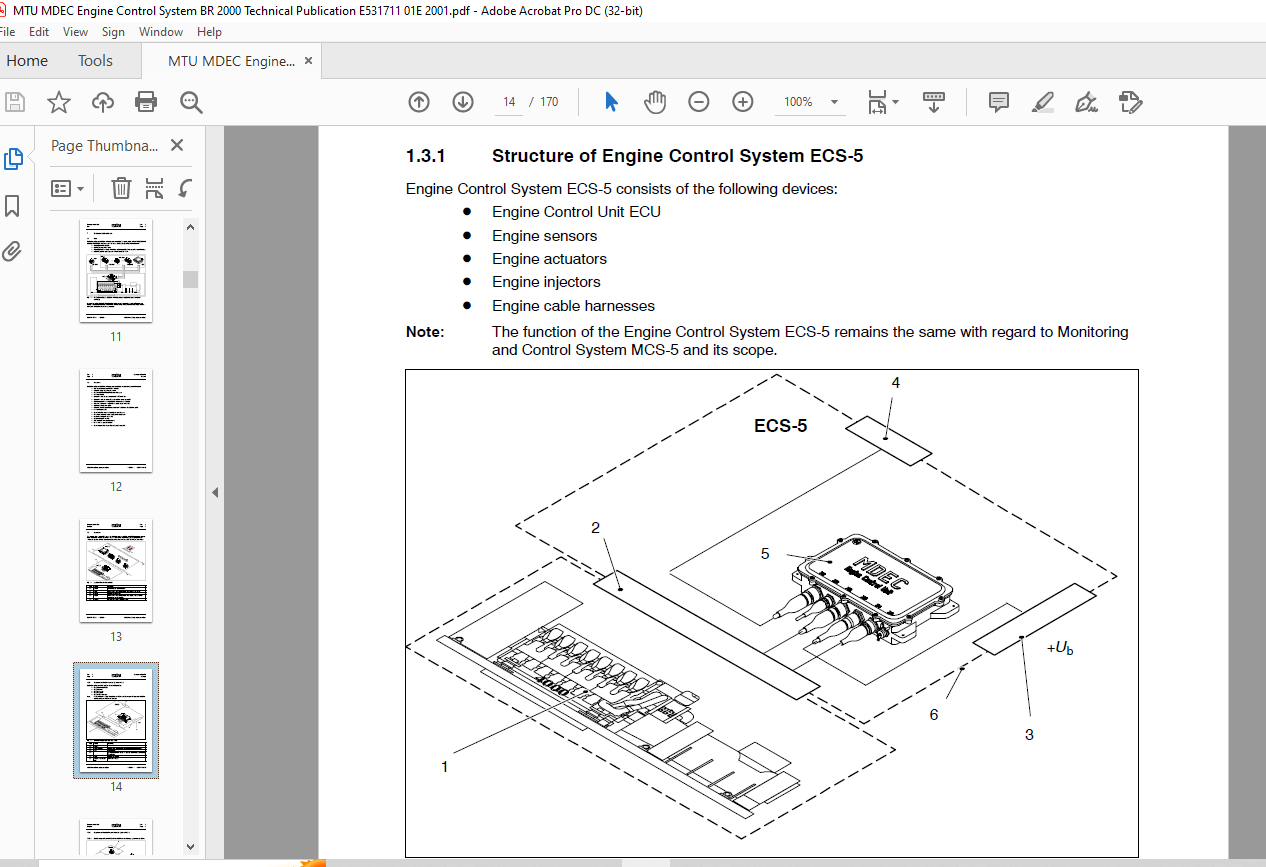Click the magnifier Find text icon
This screenshot has width=1266, height=867.
coord(191,102)
